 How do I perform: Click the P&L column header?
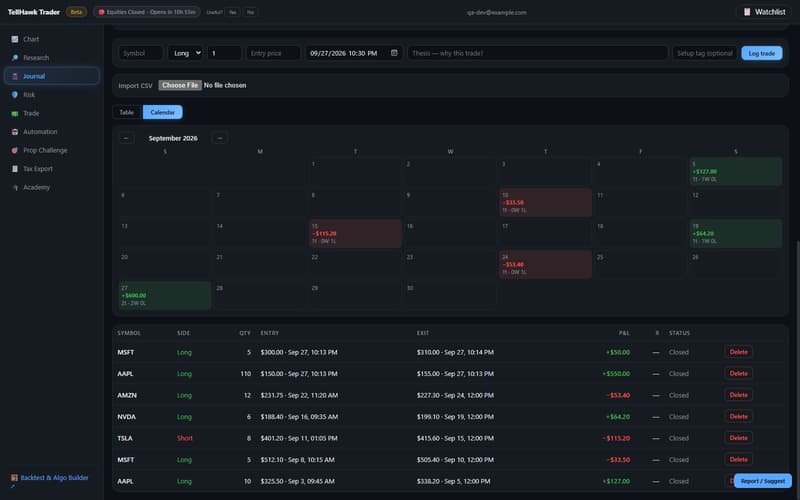point(624,333)
